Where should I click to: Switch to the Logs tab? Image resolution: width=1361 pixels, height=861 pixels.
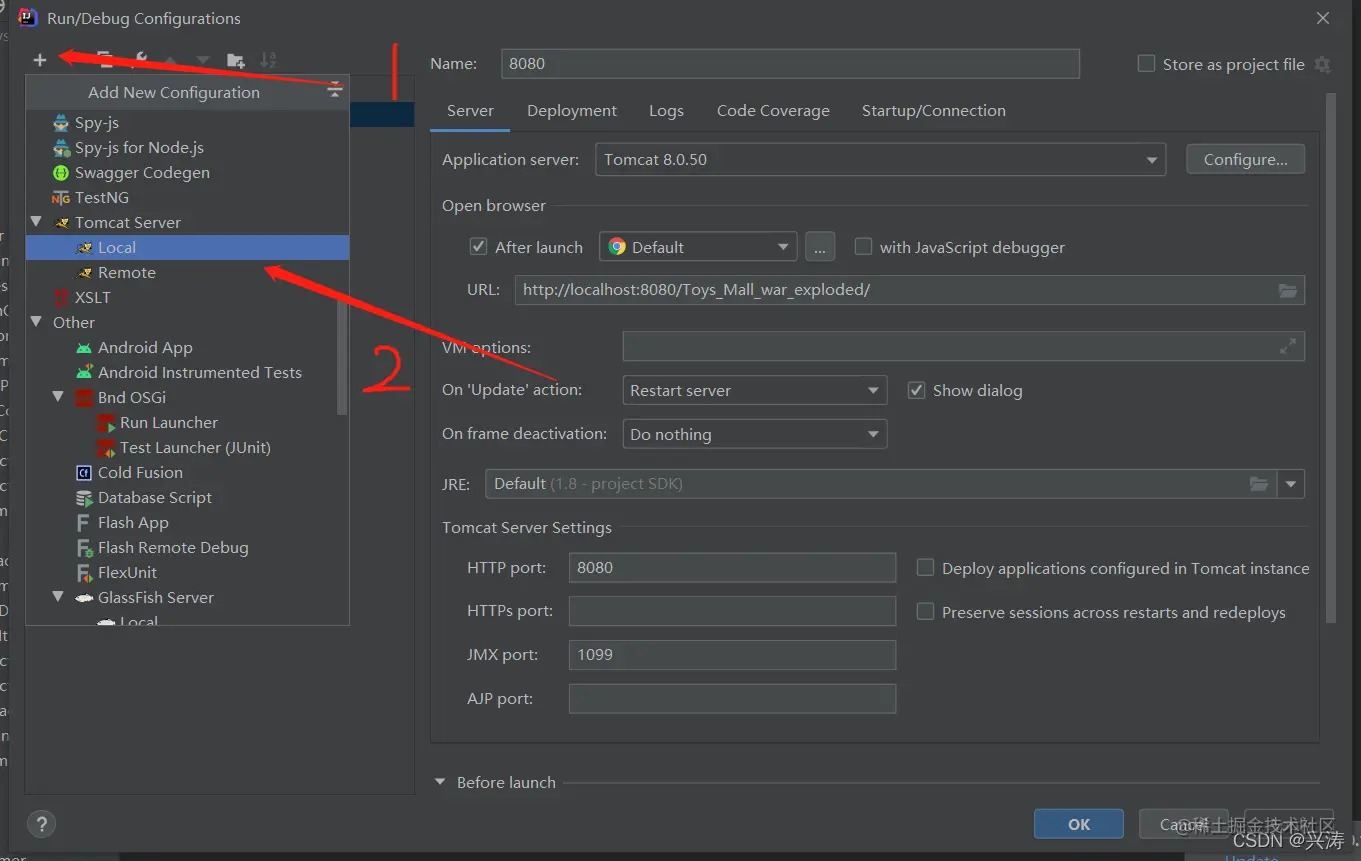click(x=666, y=111)
